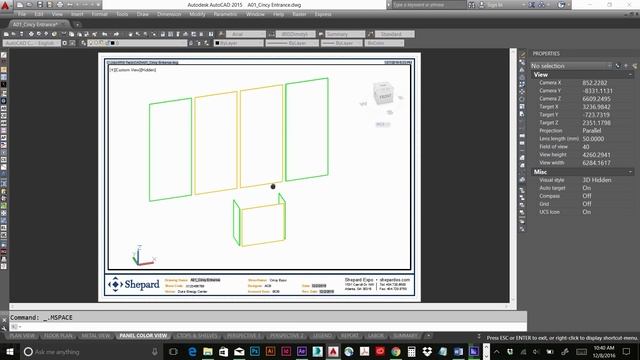640x360 pixels.
Task: Open ByColor plot style dropdown
Action: pos(384,43)
